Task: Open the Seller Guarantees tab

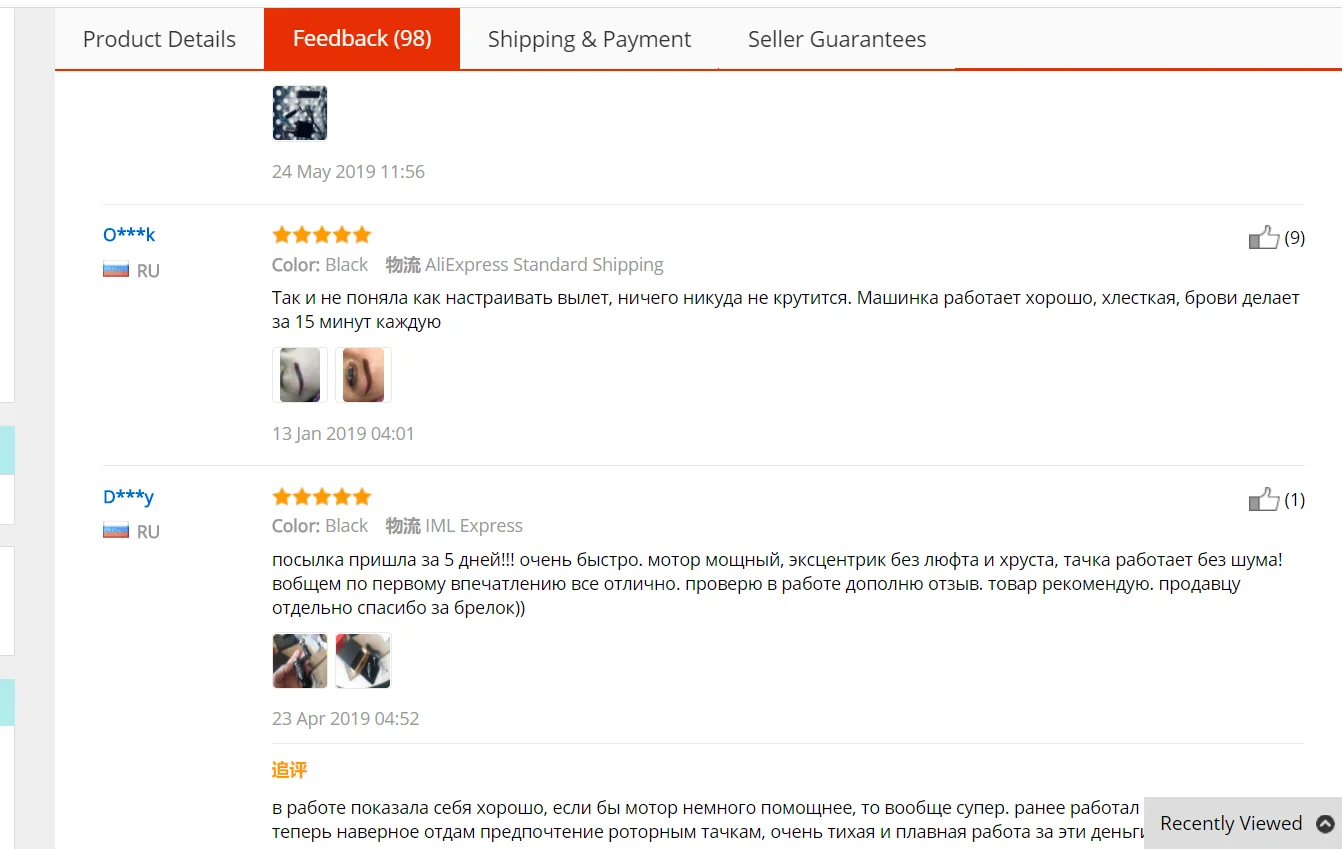Action: tap(837, 39)
